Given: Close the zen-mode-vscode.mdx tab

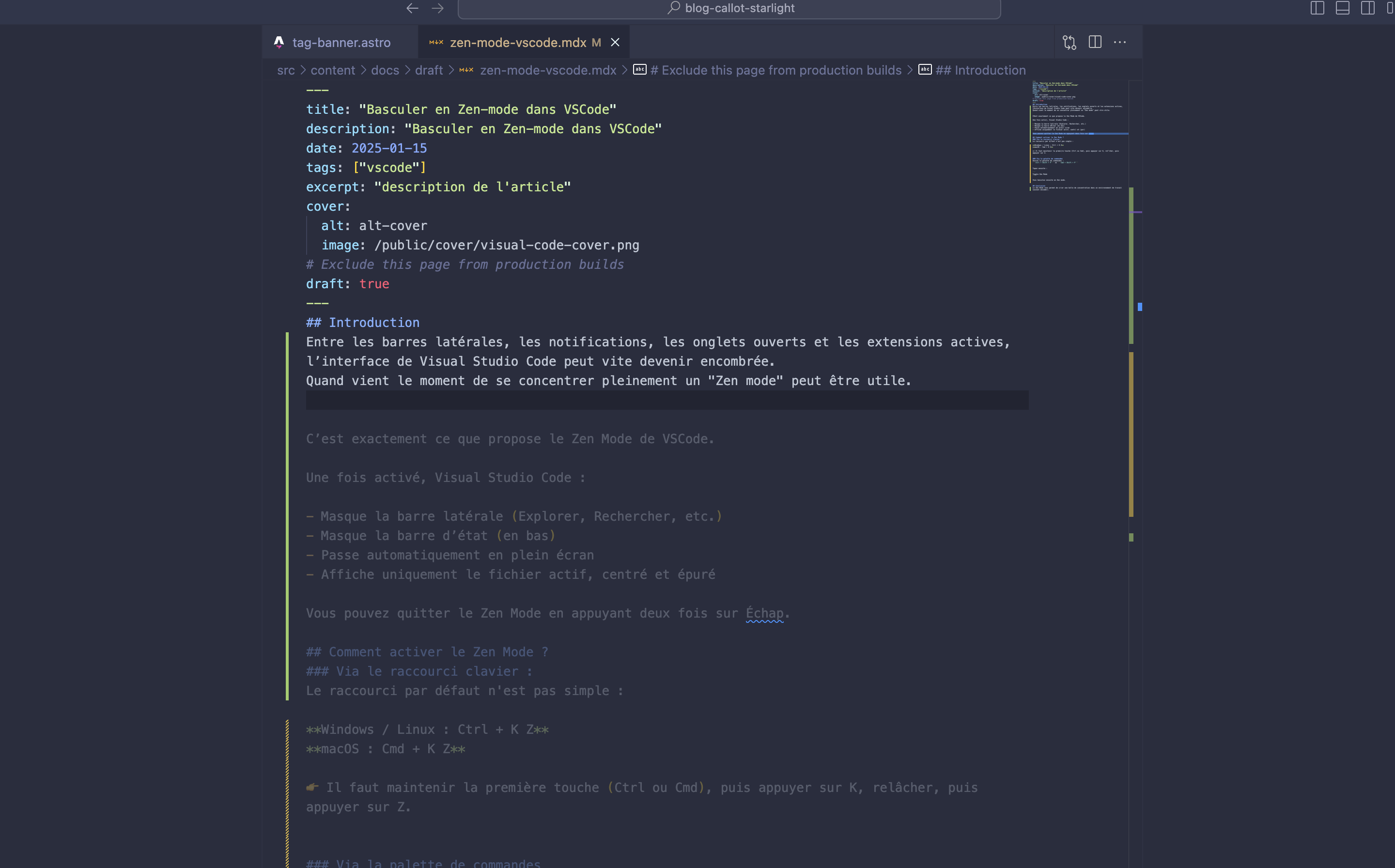Looking at the screenshot, I should (615, 43).
